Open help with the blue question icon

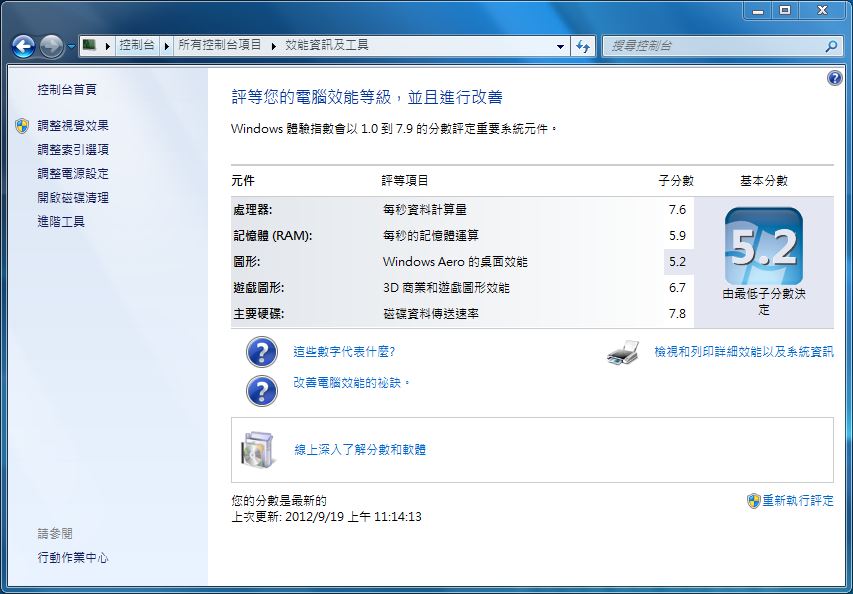[x=834, y=78]
